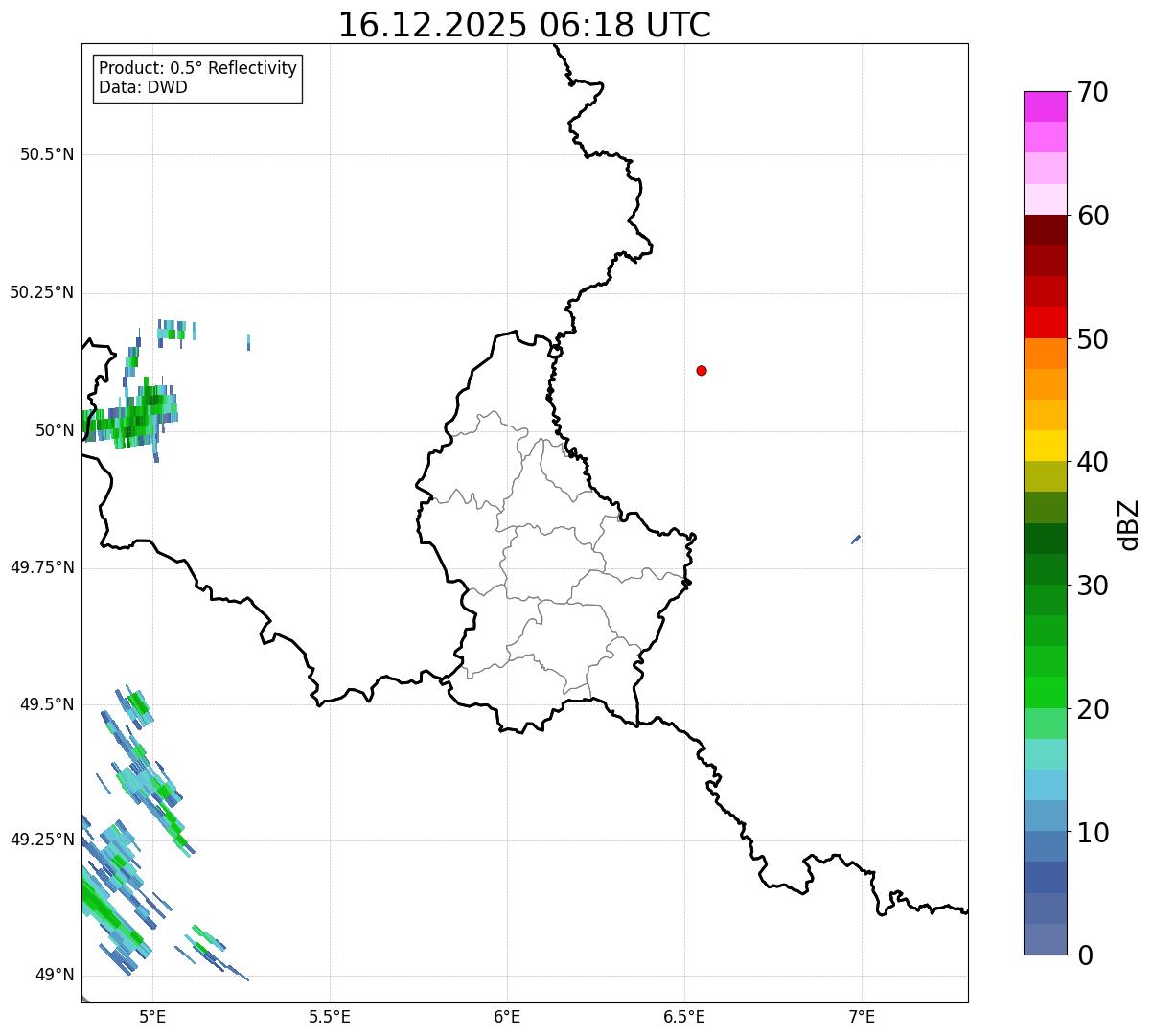Screen dimensions: 1152x1036
Task: Click the 6°E longitude label
Action: point(507,1016)
